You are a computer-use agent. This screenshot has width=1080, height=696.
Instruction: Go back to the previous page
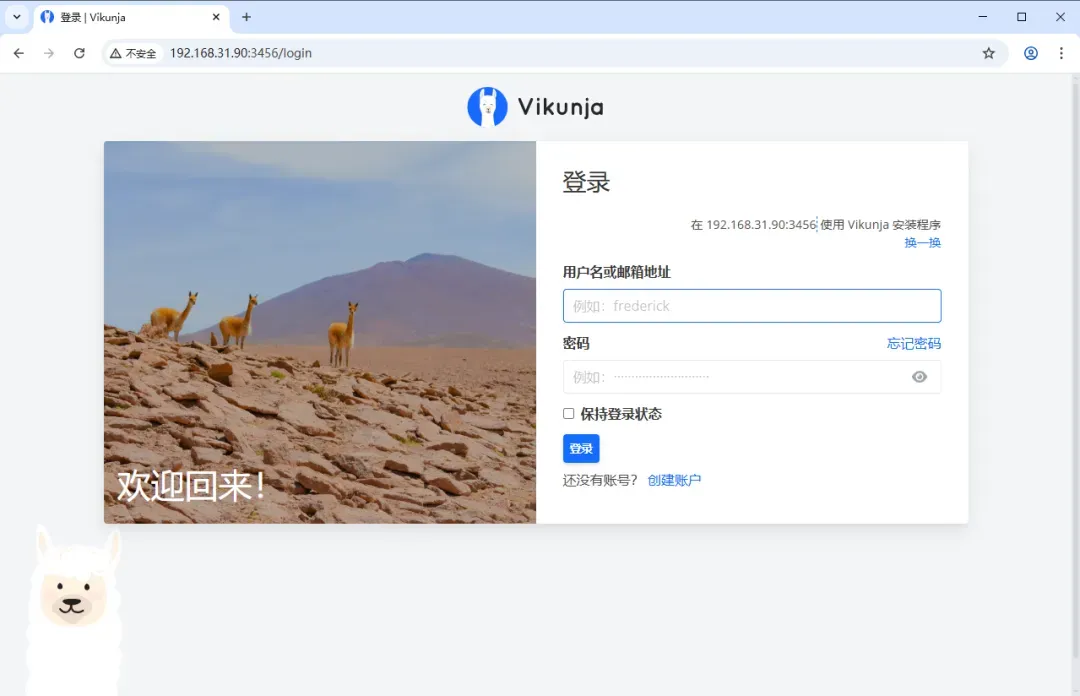coord(18,53)
